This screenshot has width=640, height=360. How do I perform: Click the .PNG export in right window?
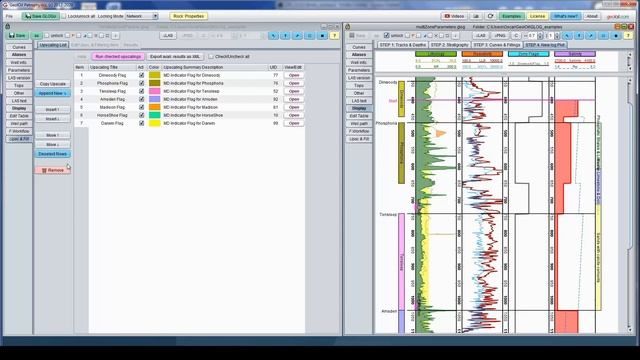(x=499, y=36)
